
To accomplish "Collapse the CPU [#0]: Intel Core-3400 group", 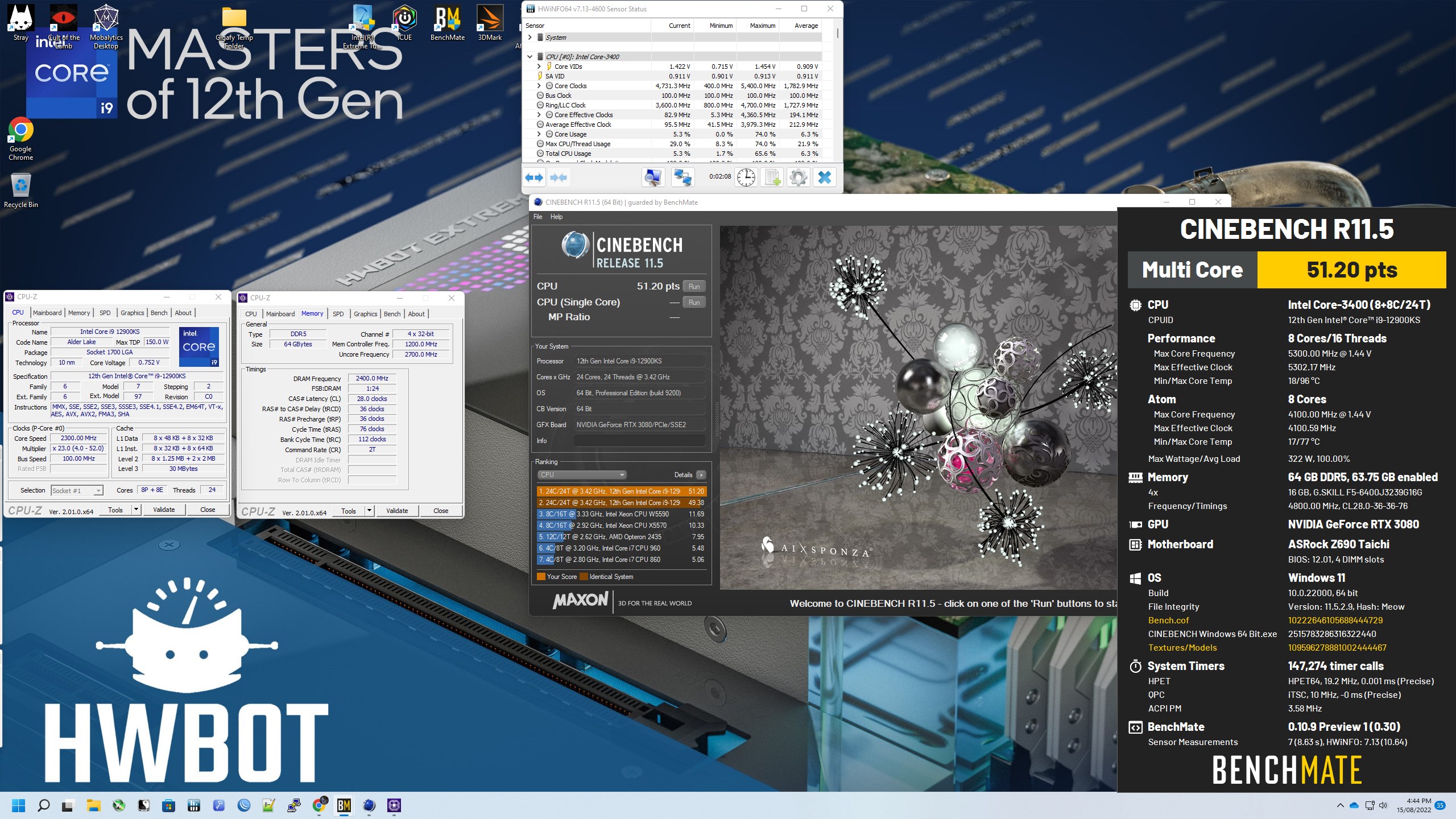I will pos(530,57).
